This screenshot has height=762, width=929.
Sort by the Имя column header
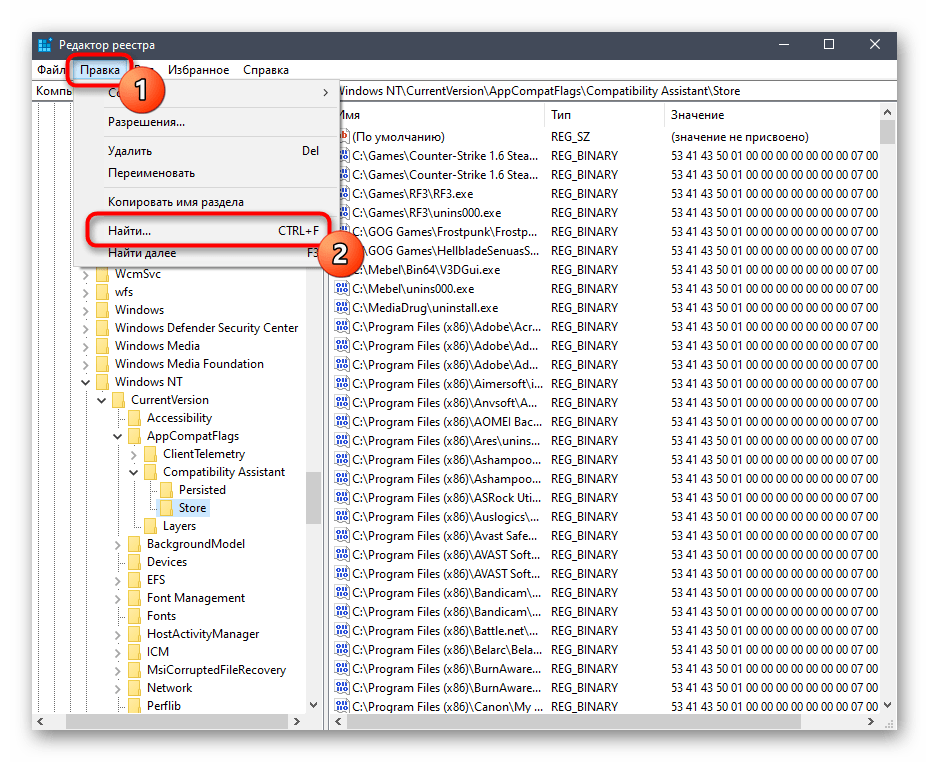[x=441, y=115]
